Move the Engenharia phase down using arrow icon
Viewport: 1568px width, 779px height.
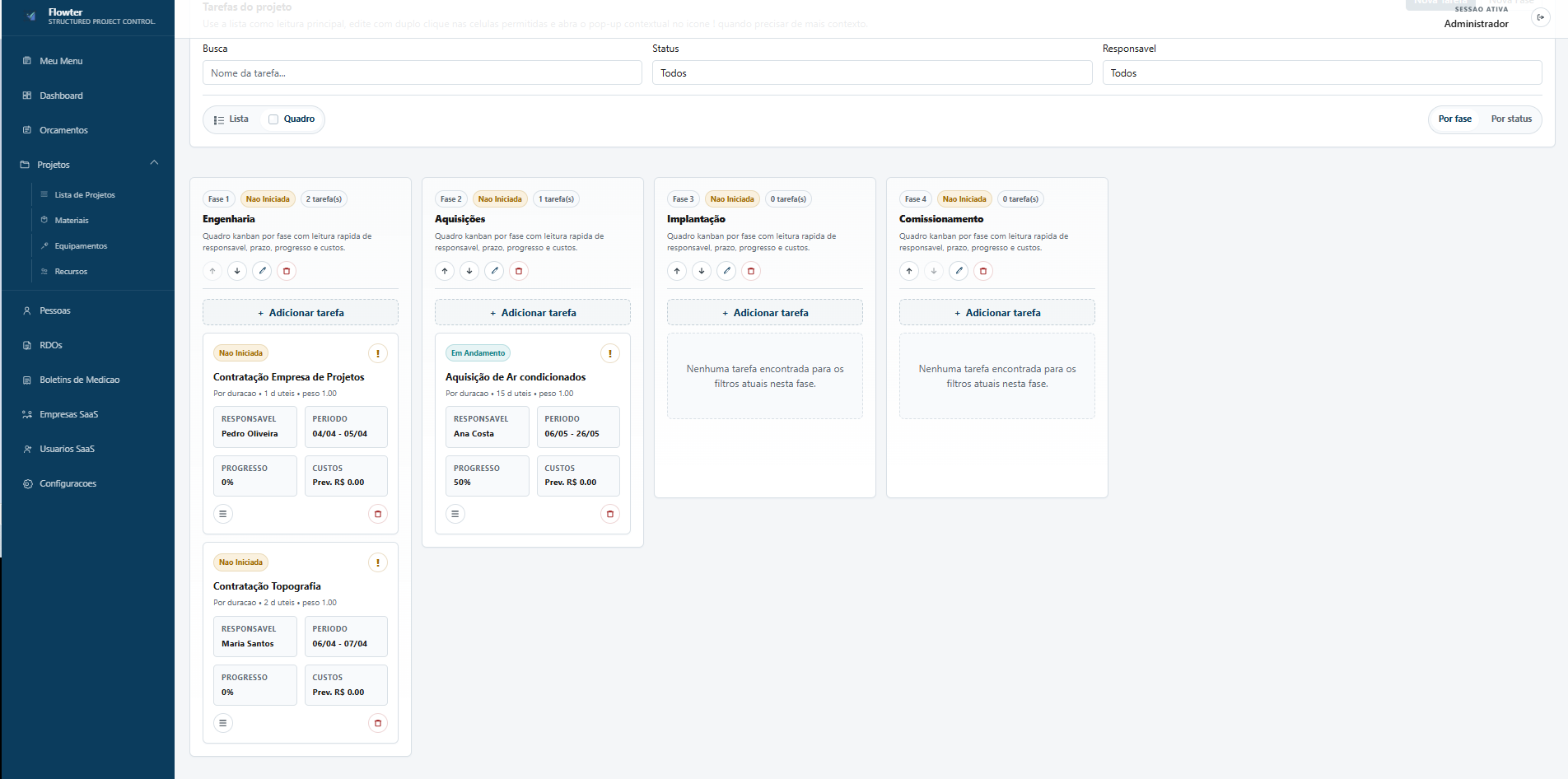coord(237,270)
